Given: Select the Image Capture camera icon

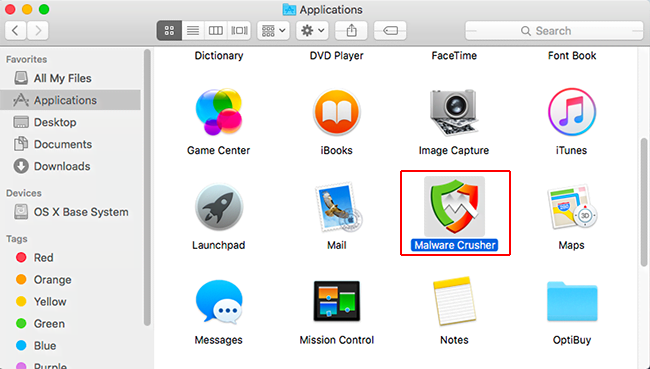Looking at the screenshot, I should 454,112.
